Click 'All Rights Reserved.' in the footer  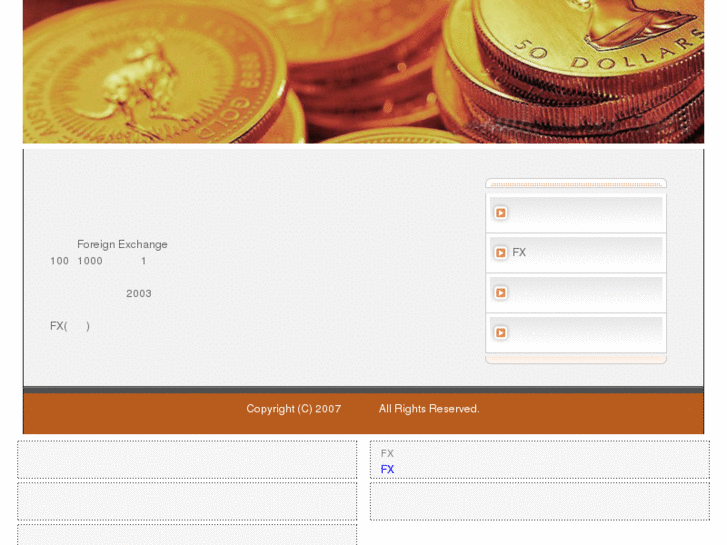[429, 409]
